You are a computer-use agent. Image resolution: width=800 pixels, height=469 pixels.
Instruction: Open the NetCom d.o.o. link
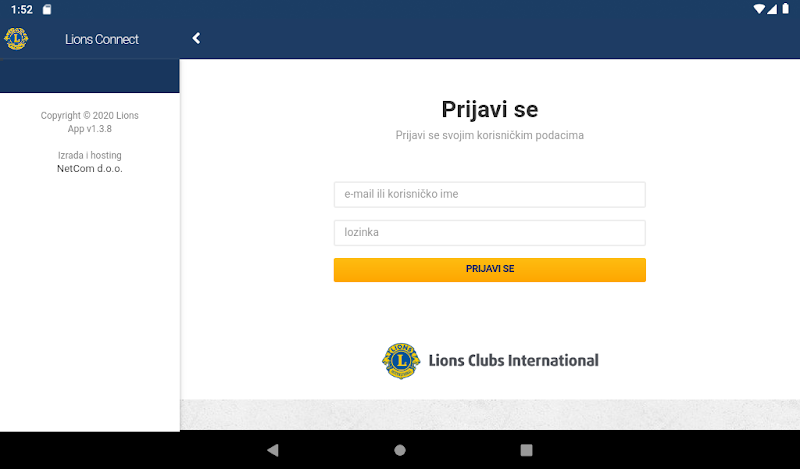(x=90, y=168)
